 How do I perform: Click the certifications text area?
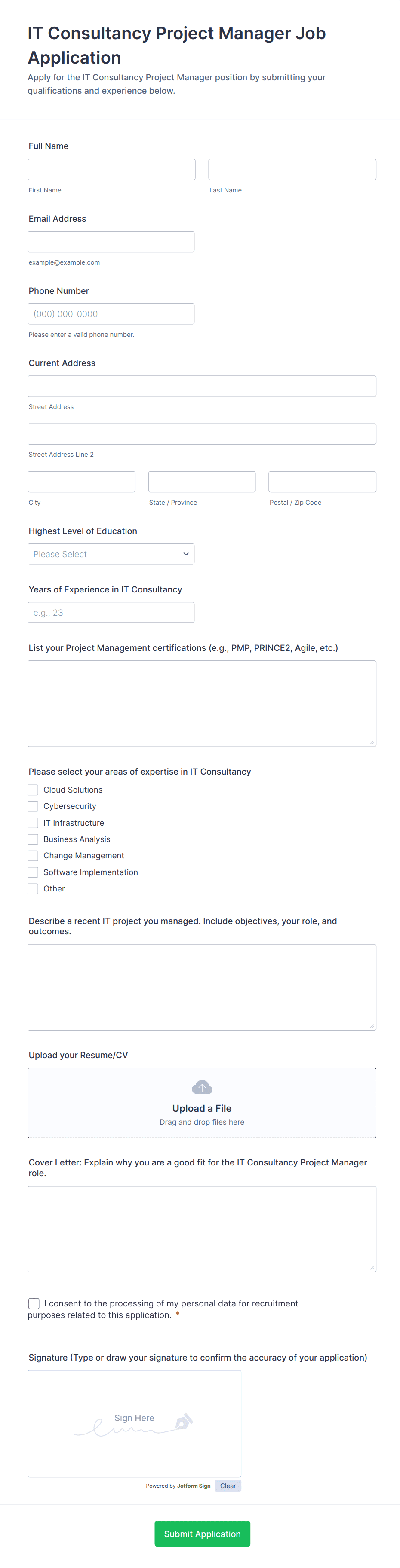point(202,703)
